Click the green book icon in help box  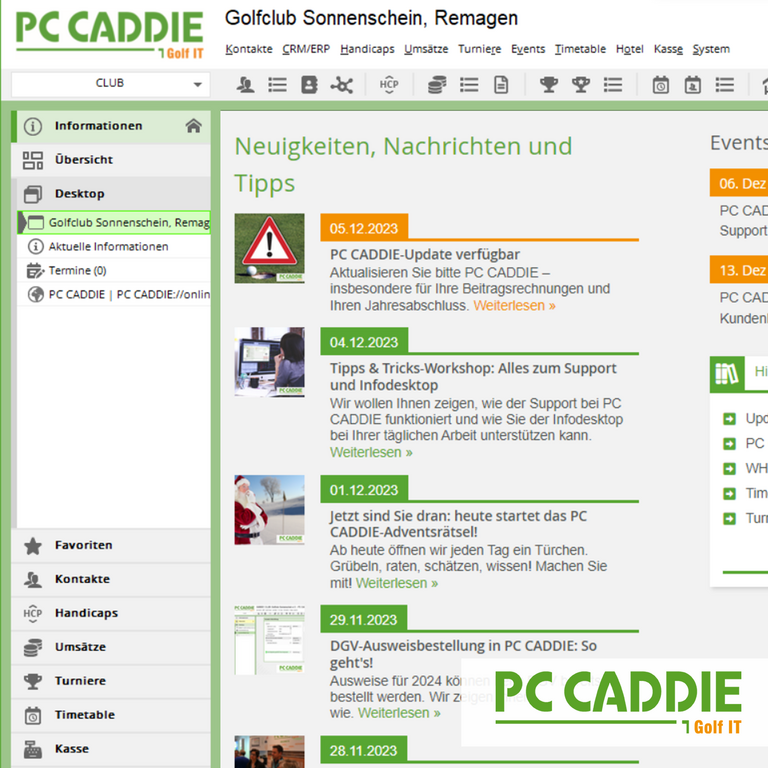(727, 374)
